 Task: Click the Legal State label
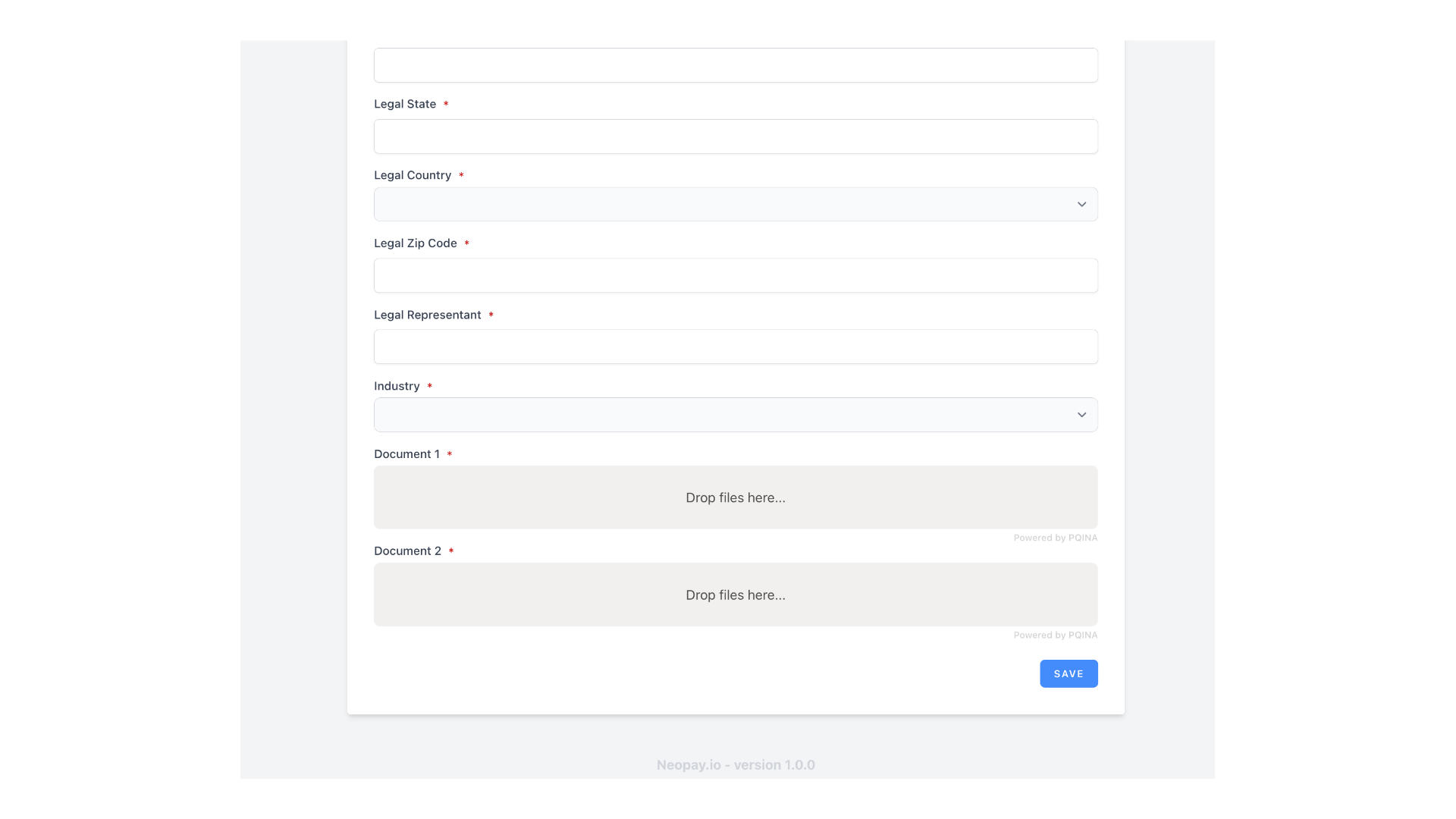(404, 104)
